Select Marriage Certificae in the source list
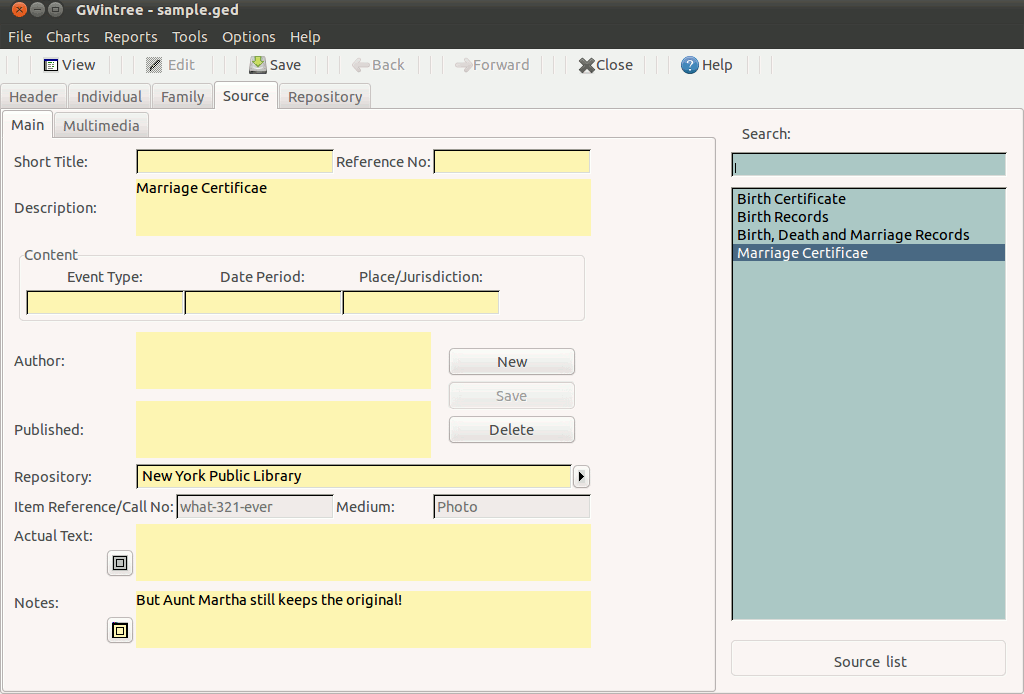Image resolution: width=1024 pixels, height=694 pixels. pyautogui.click(x=869, y=253)
